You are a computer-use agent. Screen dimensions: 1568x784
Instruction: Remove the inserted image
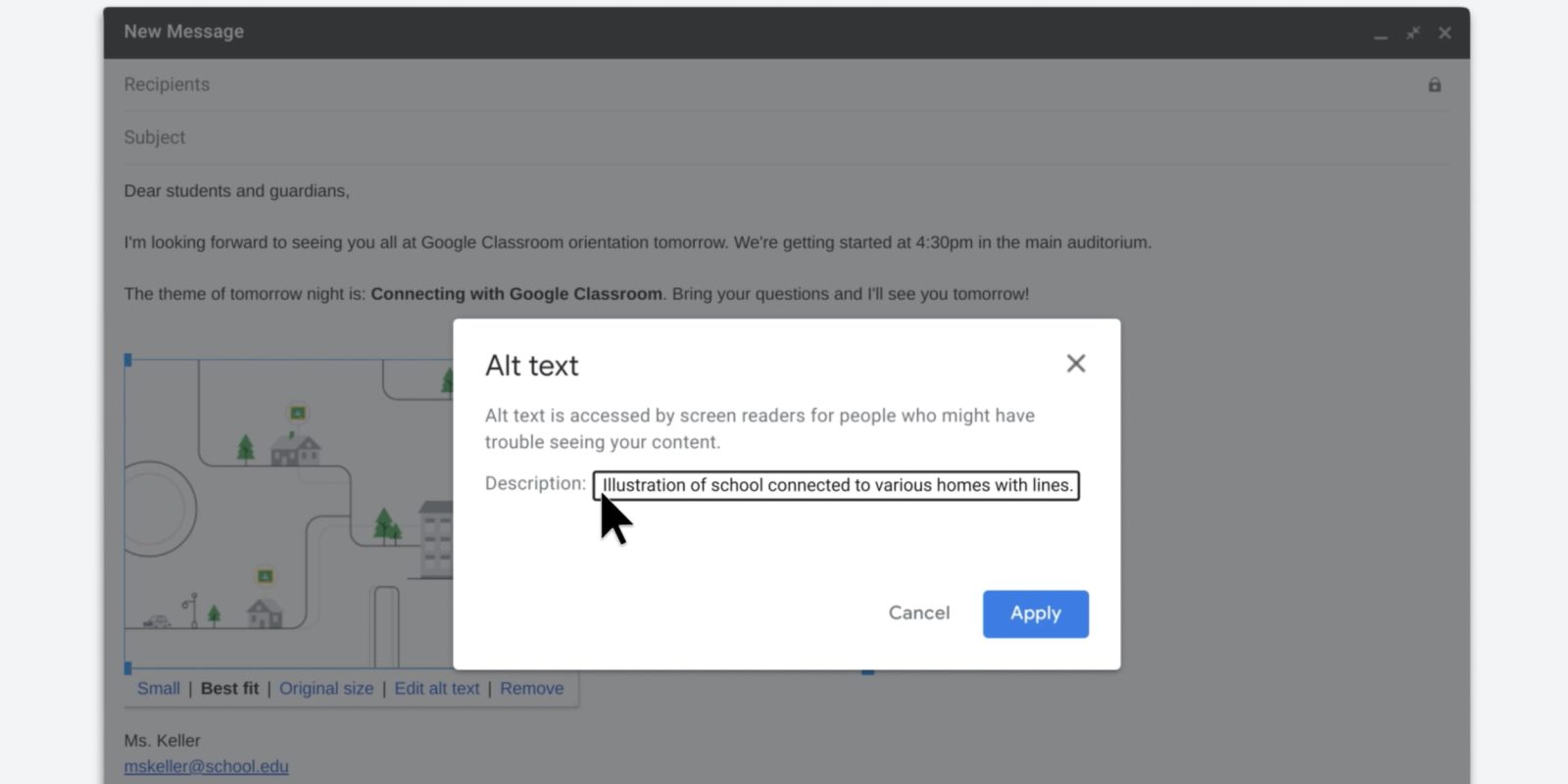pos(531,688)
